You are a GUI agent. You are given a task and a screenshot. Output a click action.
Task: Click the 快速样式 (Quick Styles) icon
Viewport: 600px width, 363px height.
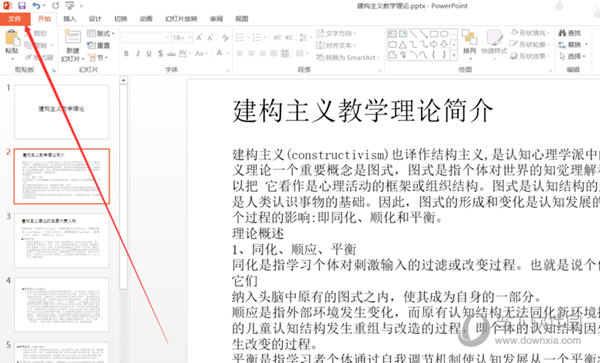coord(494,37)
